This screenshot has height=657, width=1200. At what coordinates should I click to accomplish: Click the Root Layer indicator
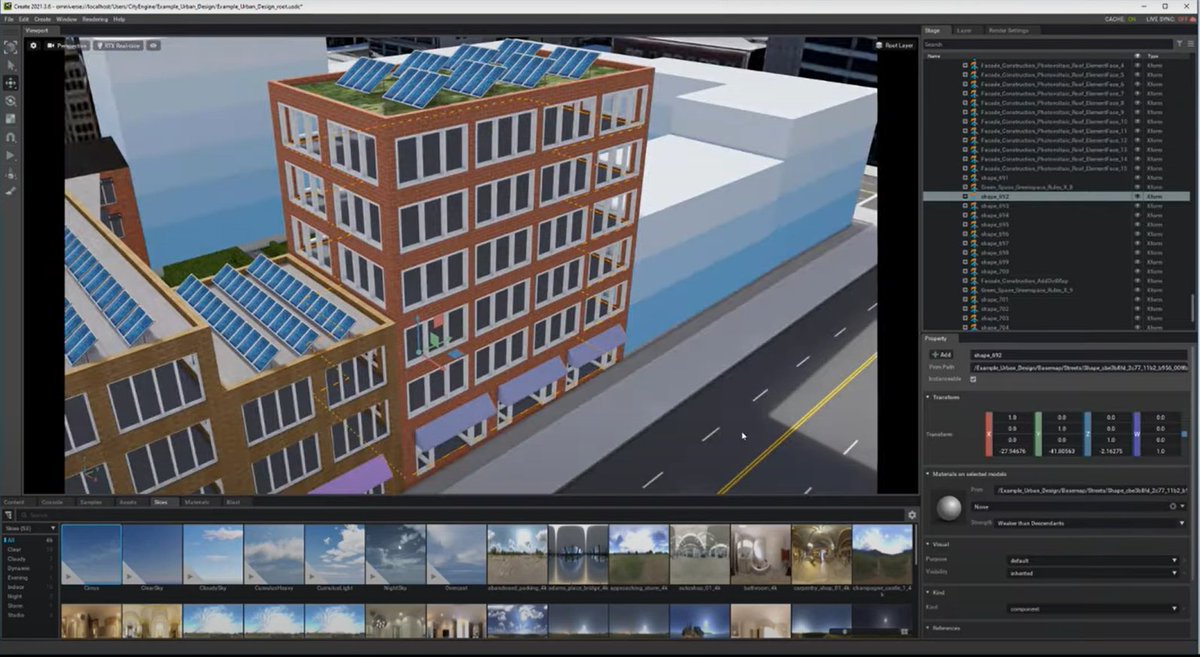coord(895,45)
